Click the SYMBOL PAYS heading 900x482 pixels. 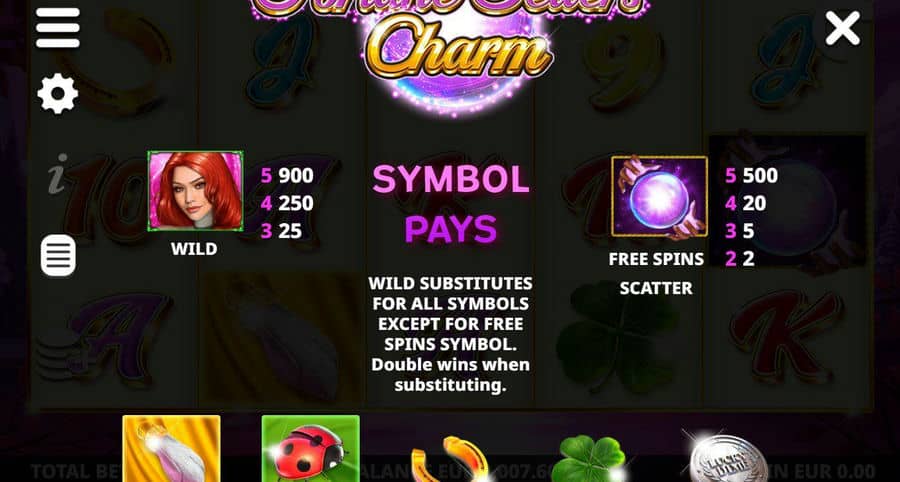(451, 204)
